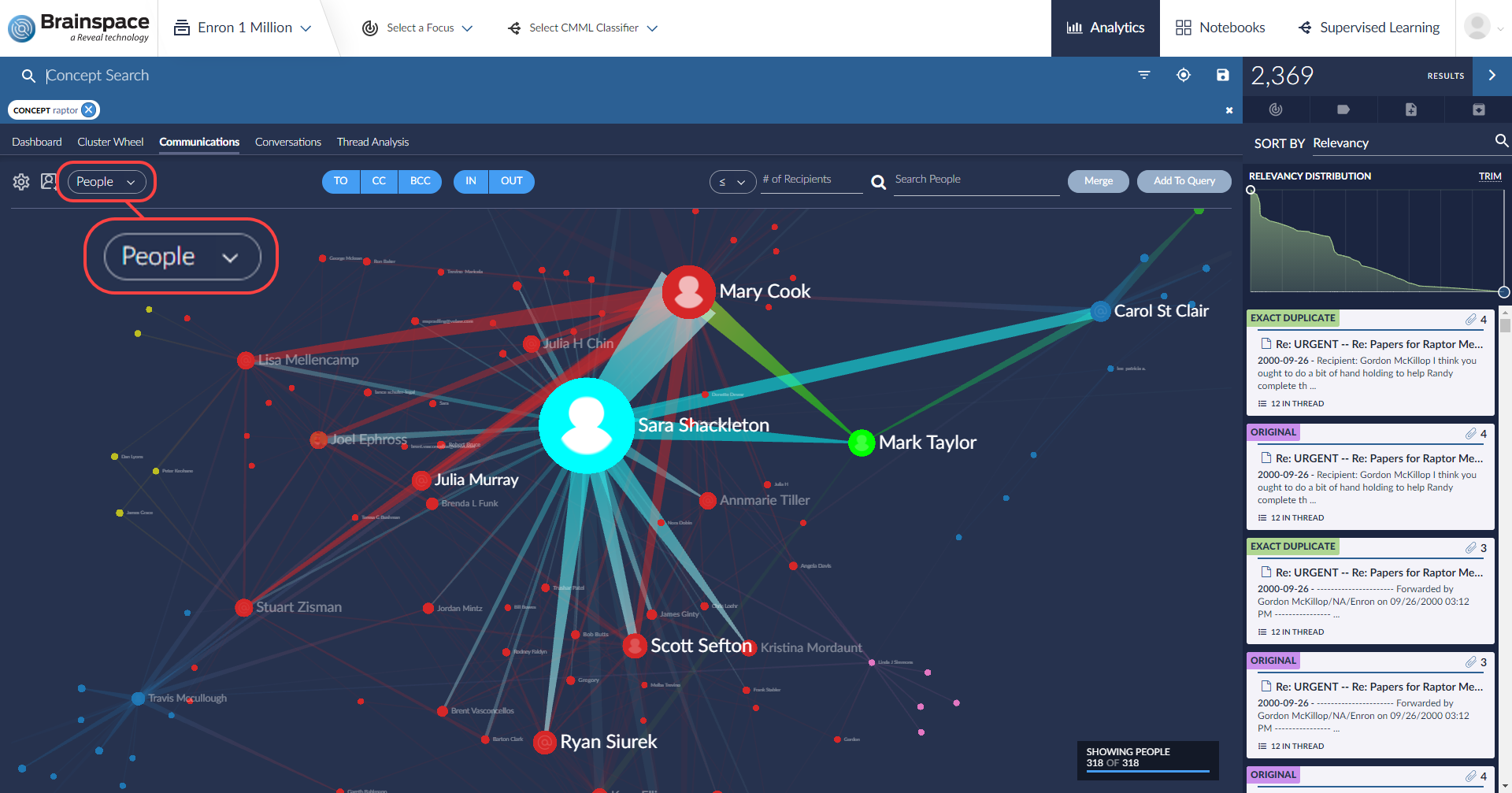The height and width of the screenshot is (793, 1512).
Task: Toggle the CC recipient filter
Action: [379, 181]
